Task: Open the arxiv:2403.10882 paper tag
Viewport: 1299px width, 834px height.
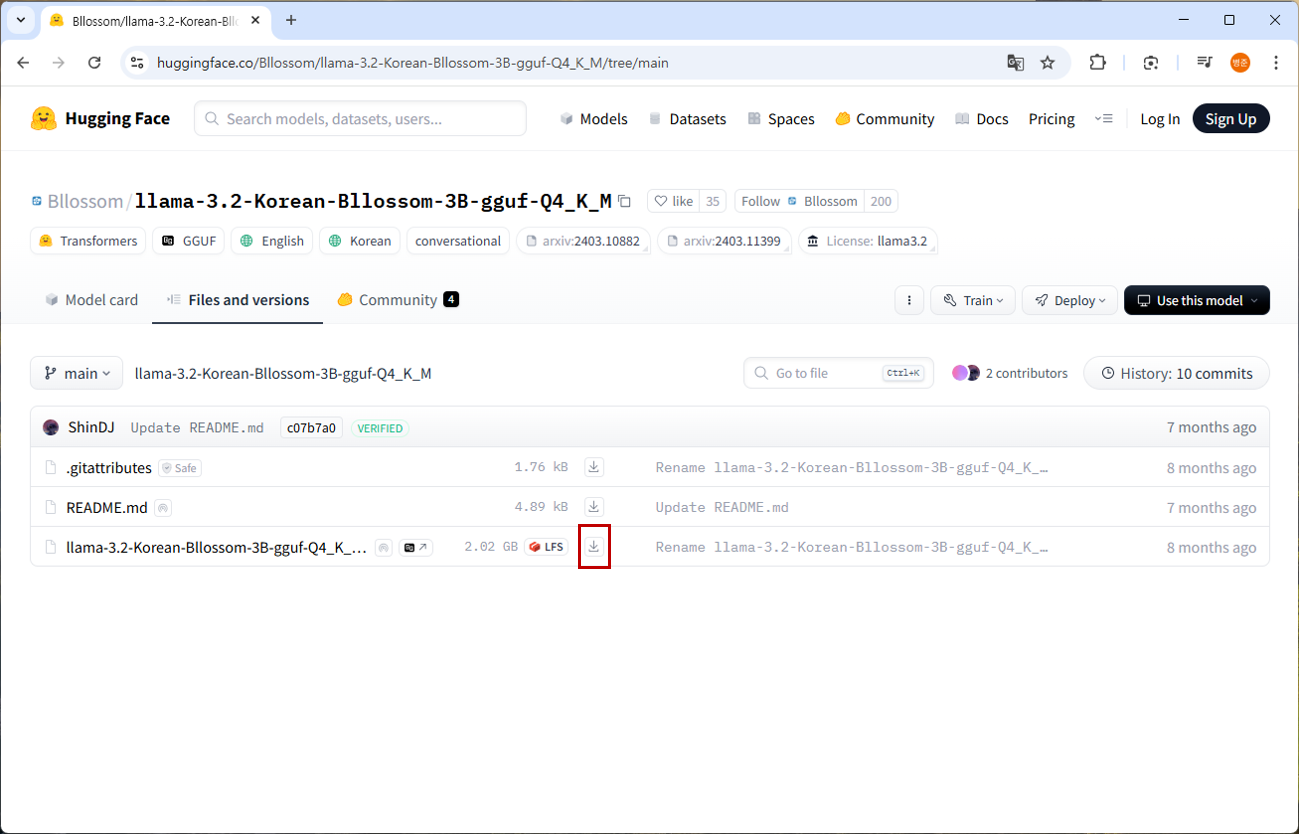Action: (583, 241)
